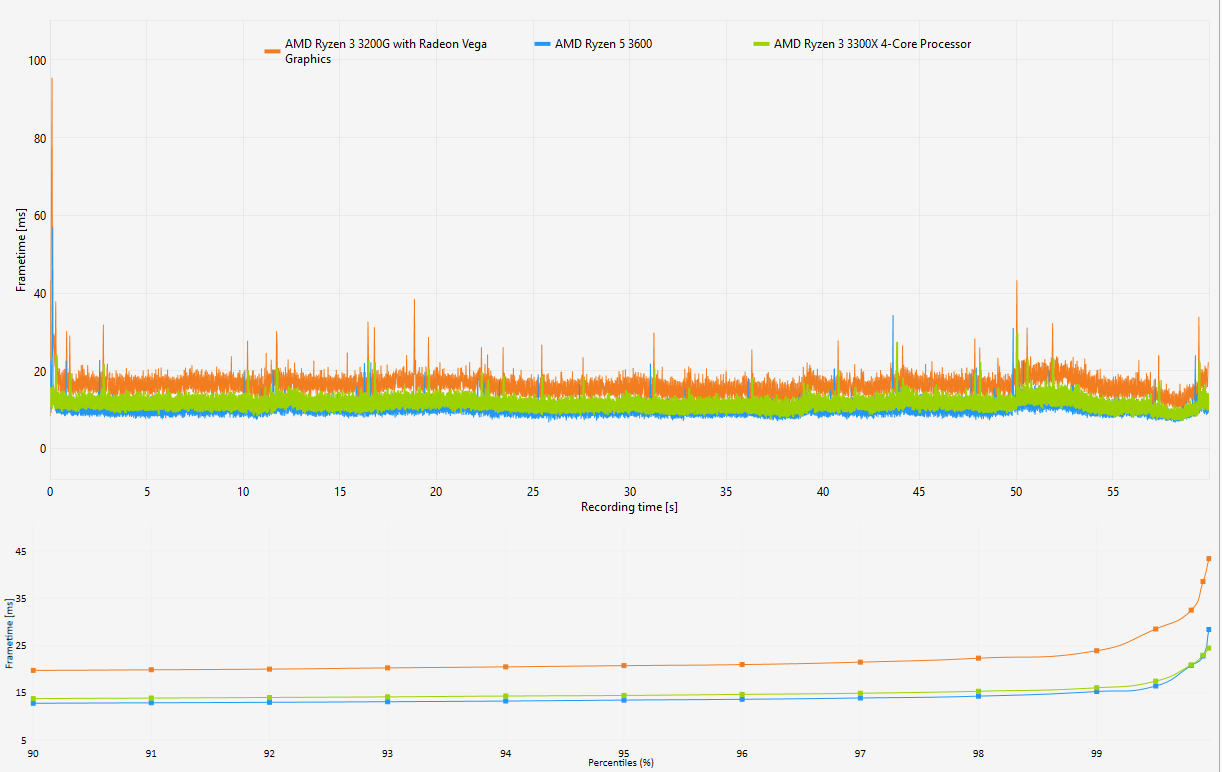Click the 80 tick on the frametime axis
Screen dimensions: 1222x772
pos(40,139)
